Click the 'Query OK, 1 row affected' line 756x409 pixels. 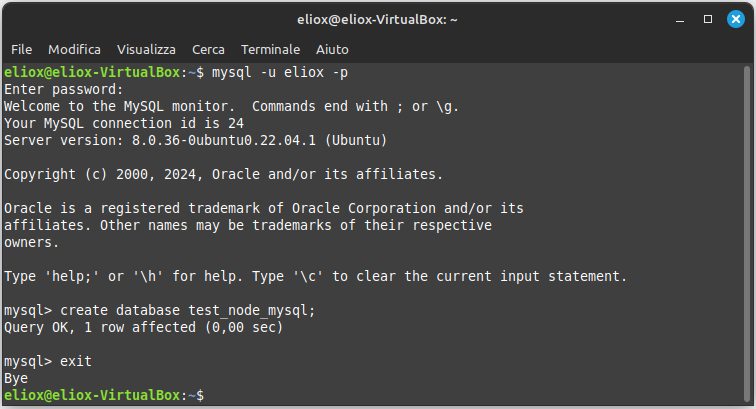[x=143, y=327]
